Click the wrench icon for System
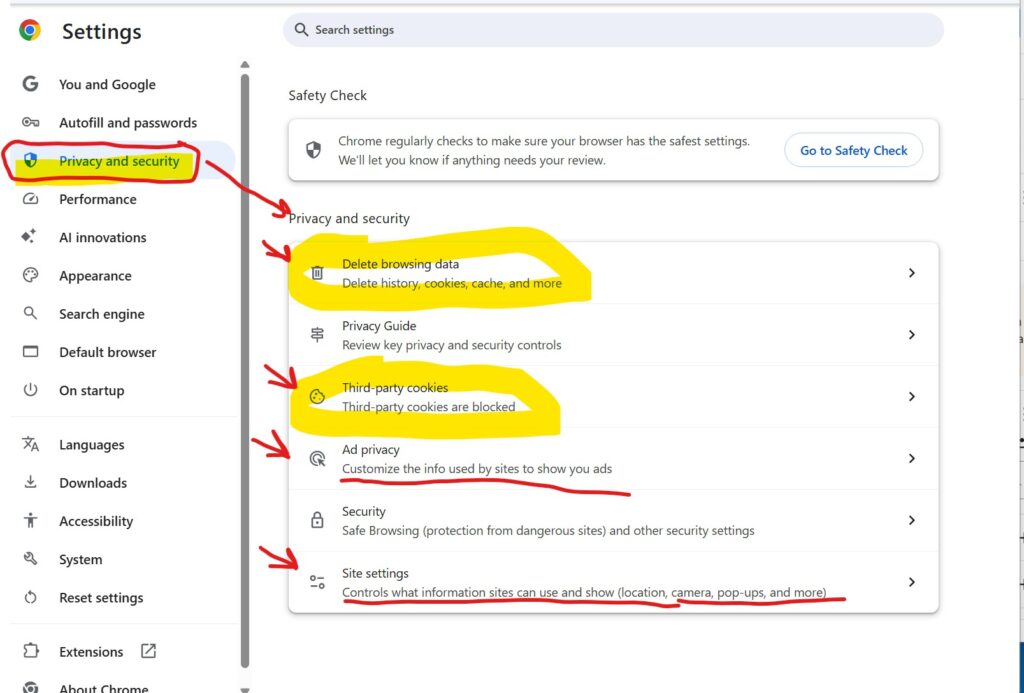 [30, 558]
